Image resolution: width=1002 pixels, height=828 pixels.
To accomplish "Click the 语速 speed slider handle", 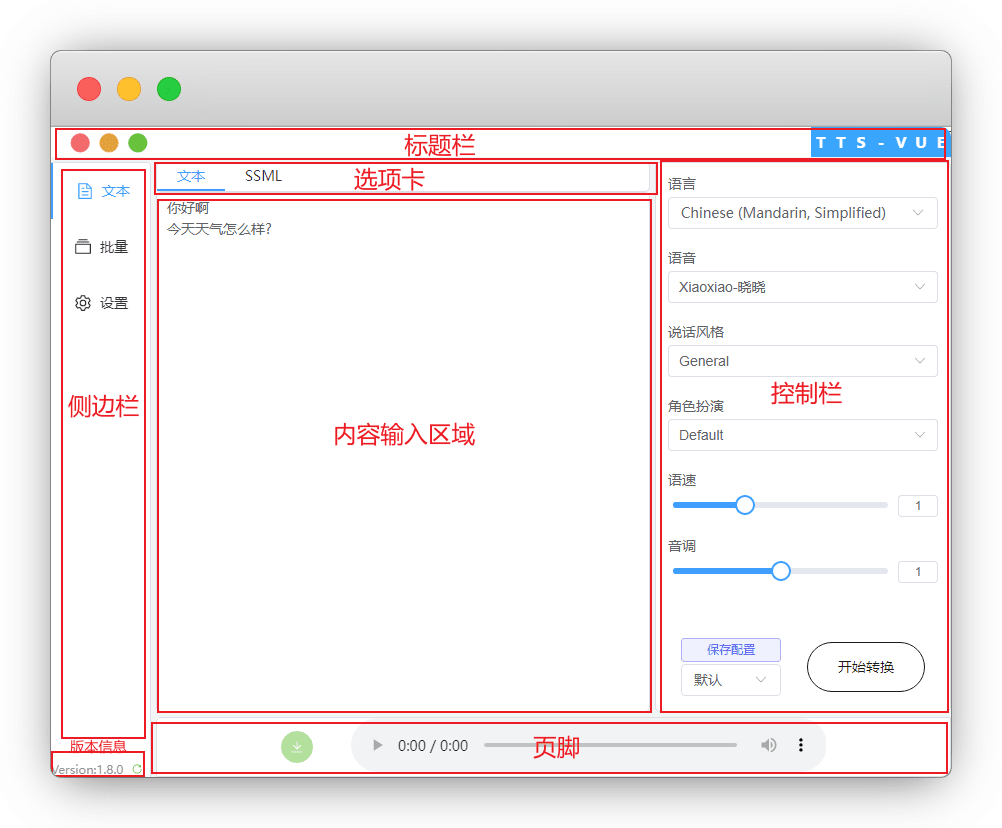I will [744, 505].
